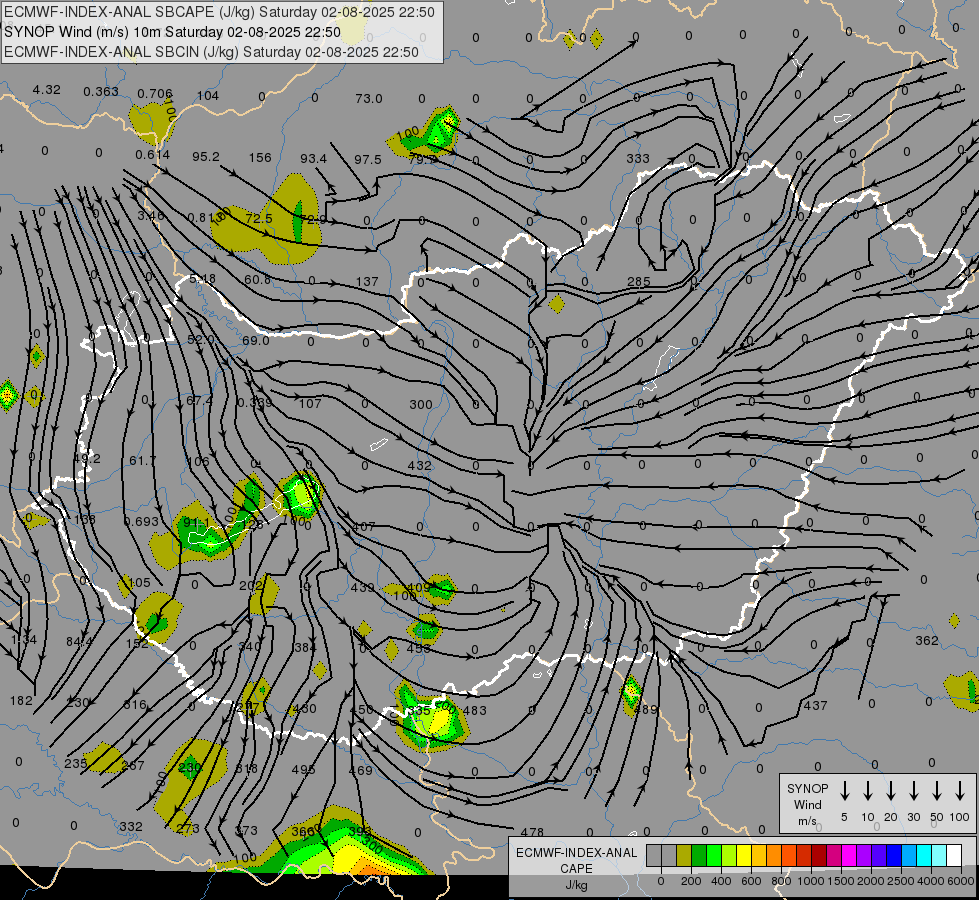Pick the magenta swatch right of 1500 tick

(849, 856)
